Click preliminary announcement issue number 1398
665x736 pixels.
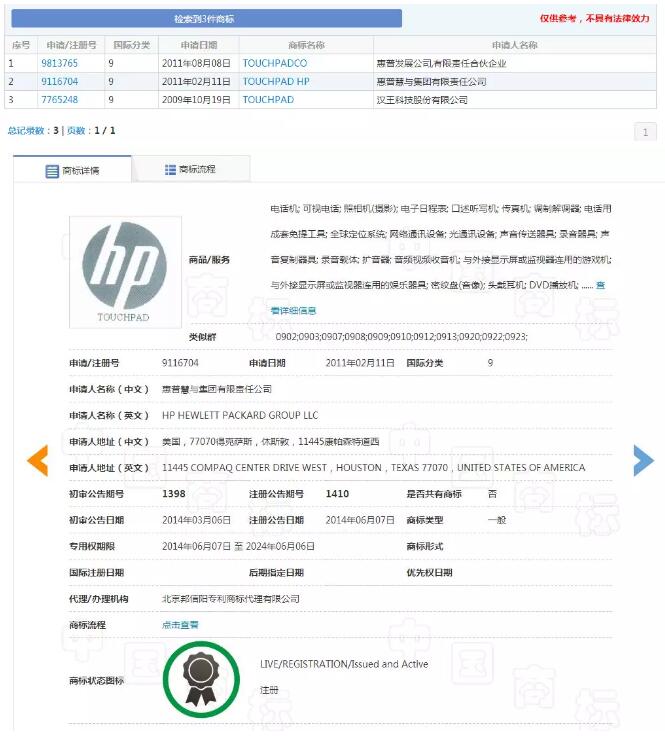click(x=174, y=494)
